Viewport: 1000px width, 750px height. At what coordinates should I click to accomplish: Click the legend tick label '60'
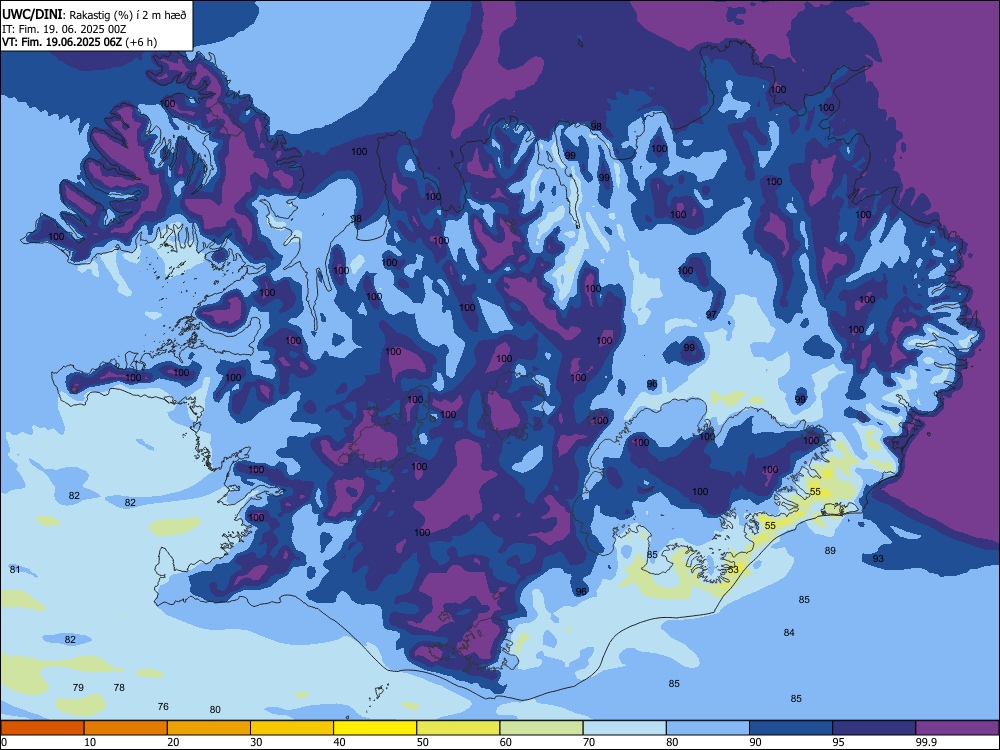click(506, 742)
